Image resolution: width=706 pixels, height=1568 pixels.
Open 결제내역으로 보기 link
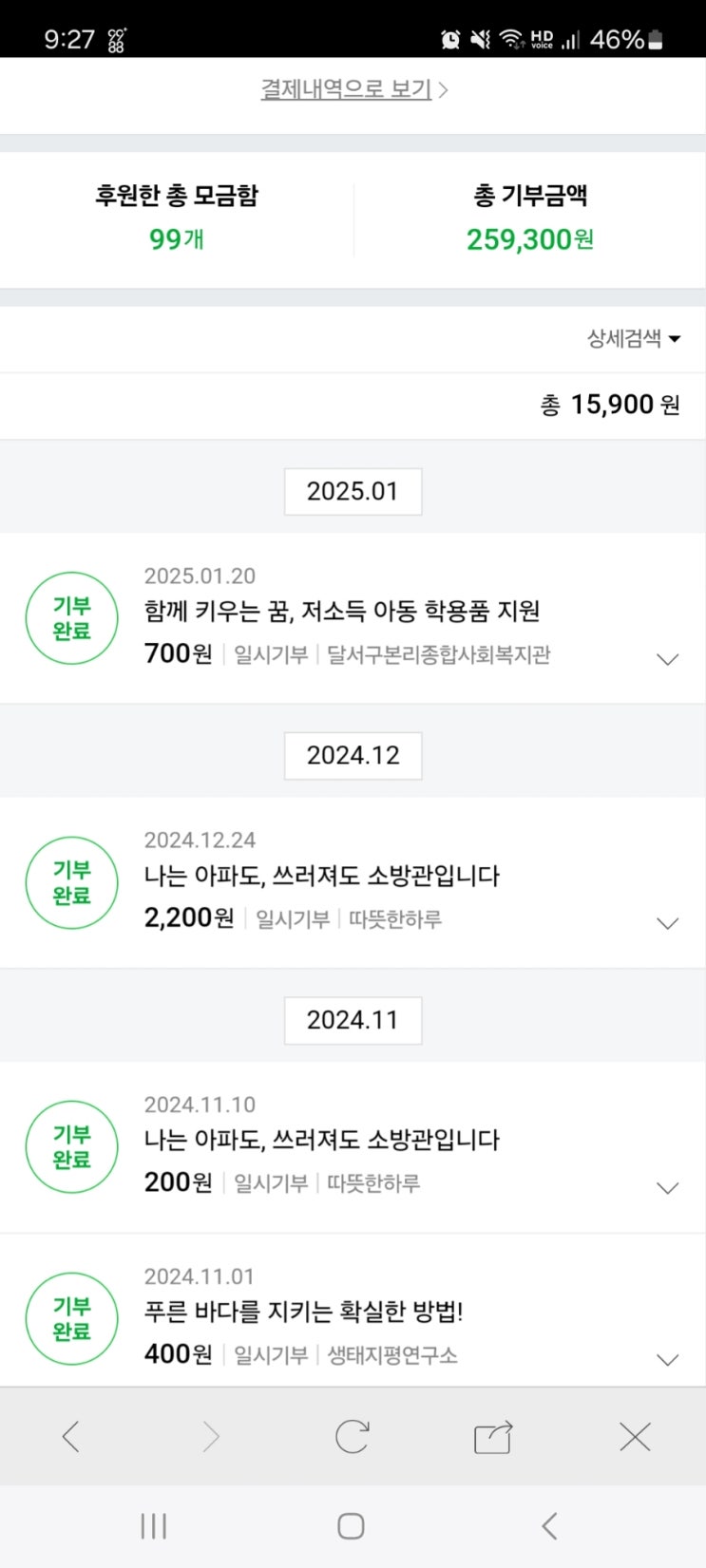[x=353, y=89]
